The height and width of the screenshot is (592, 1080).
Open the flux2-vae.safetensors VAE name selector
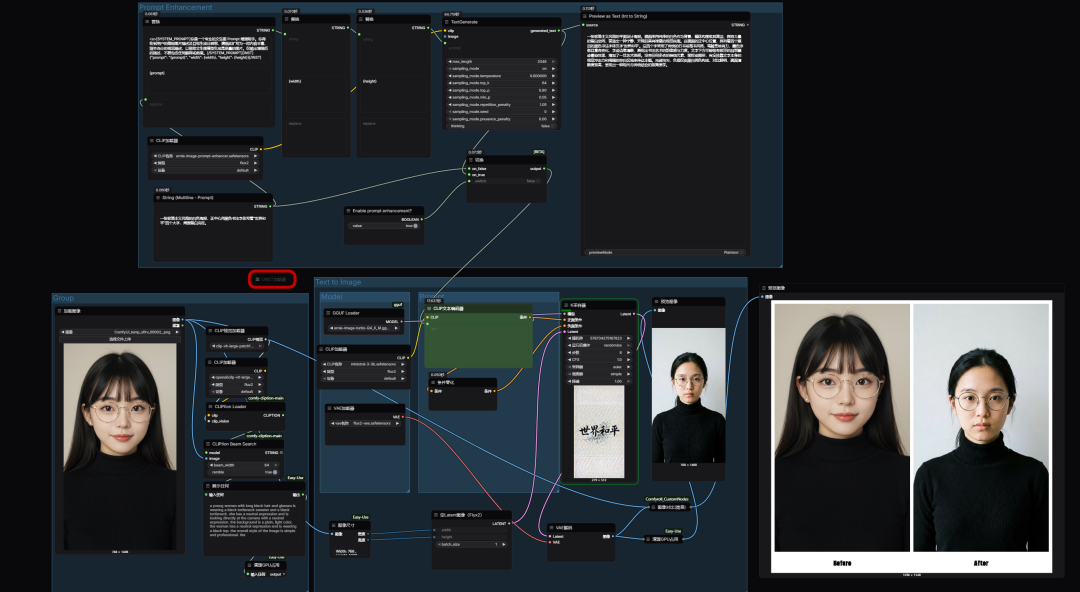click(365, 423)
